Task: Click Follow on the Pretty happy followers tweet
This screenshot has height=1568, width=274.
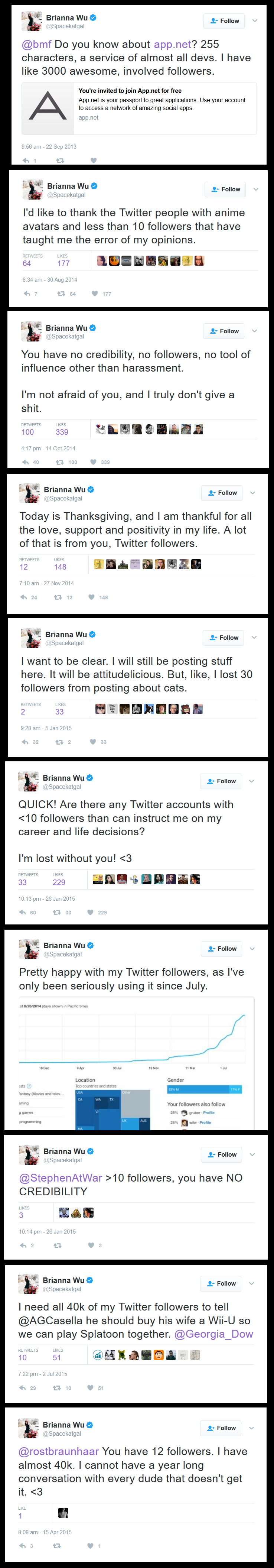Action: 222,949
